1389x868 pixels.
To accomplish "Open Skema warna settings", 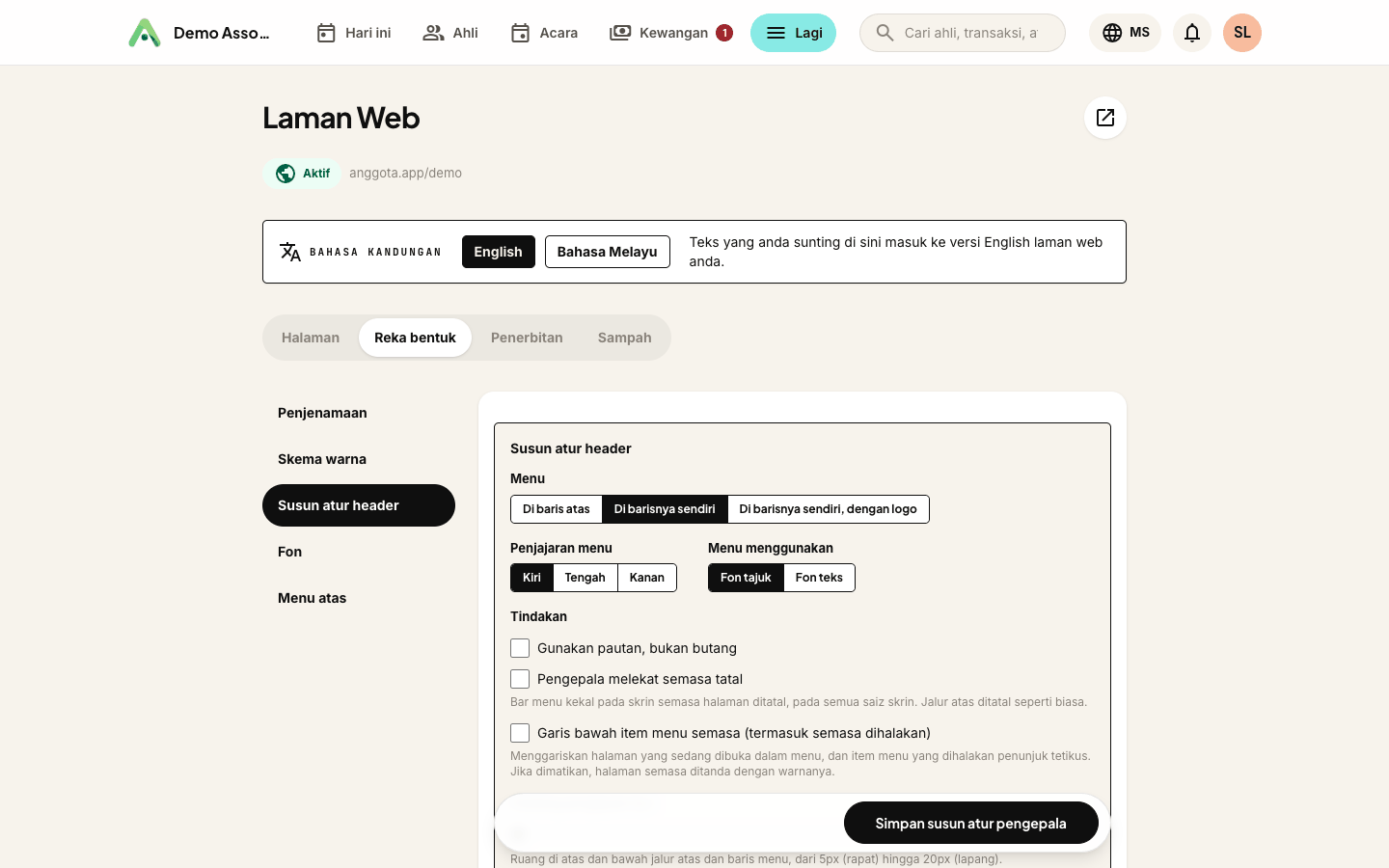I will coord(359,459).
